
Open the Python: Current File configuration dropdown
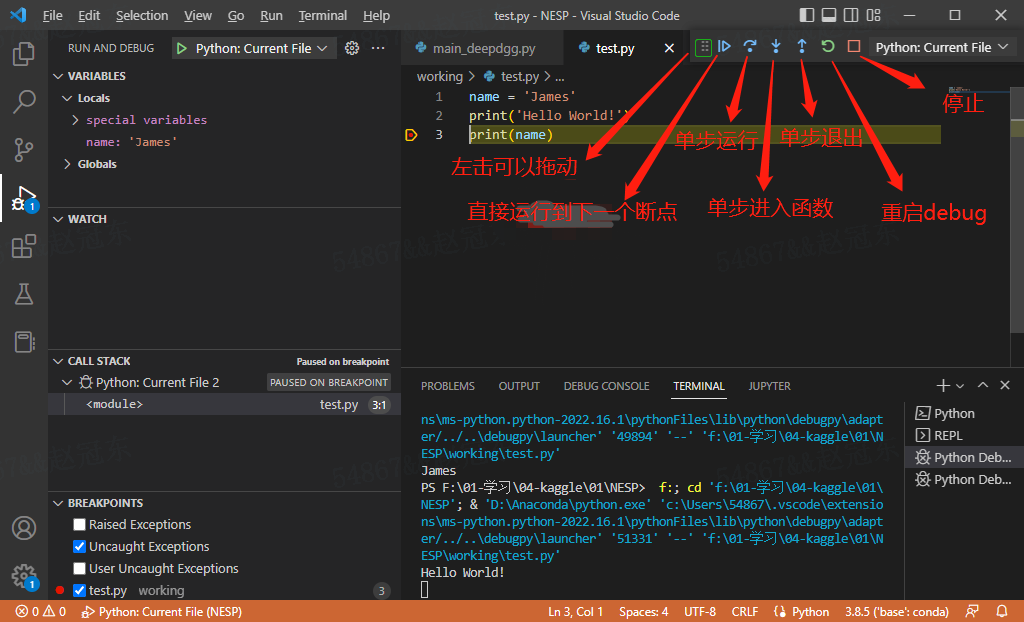tap(254, 48)
